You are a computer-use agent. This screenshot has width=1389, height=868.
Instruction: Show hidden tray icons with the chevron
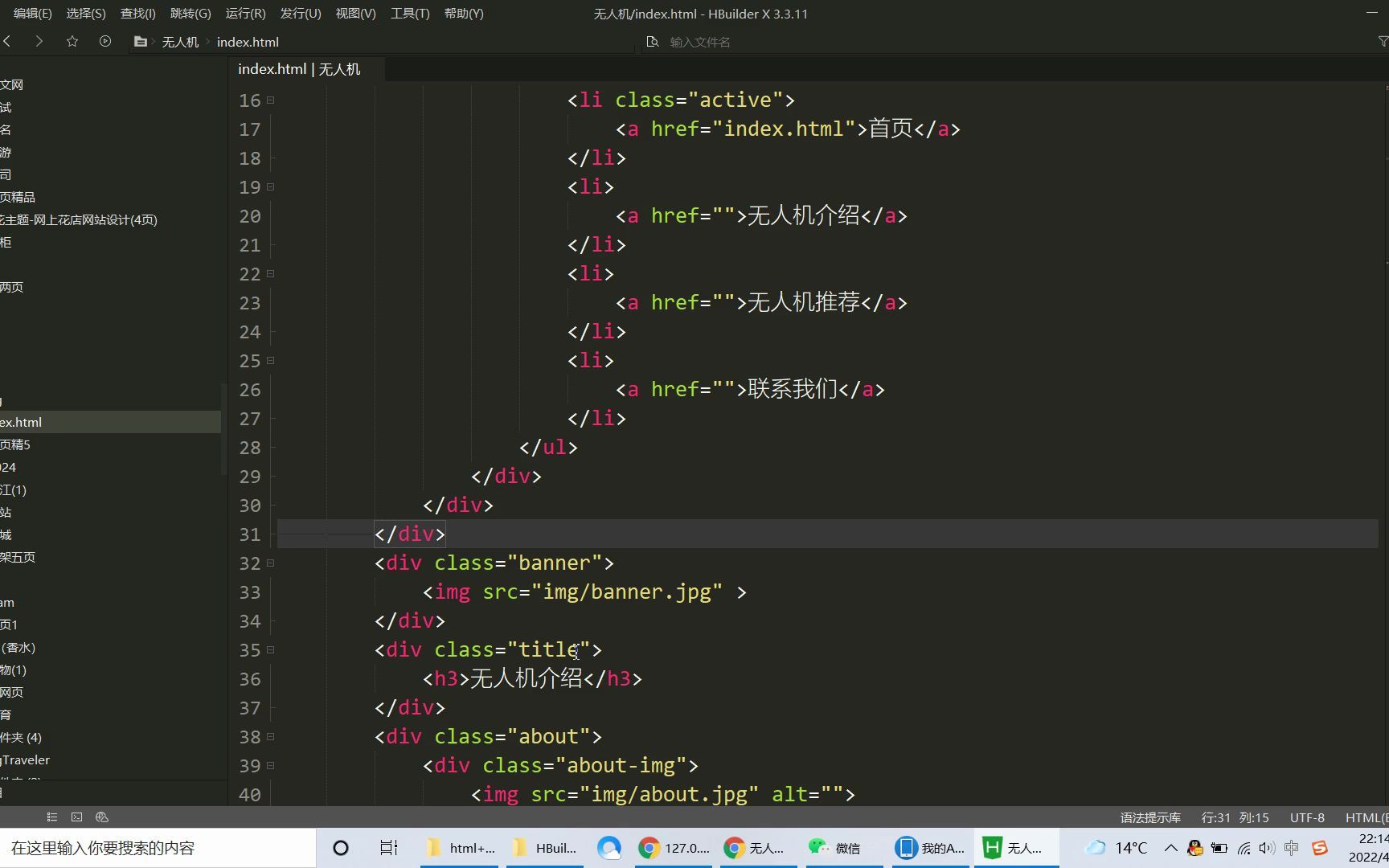[x=1171, y=848]
